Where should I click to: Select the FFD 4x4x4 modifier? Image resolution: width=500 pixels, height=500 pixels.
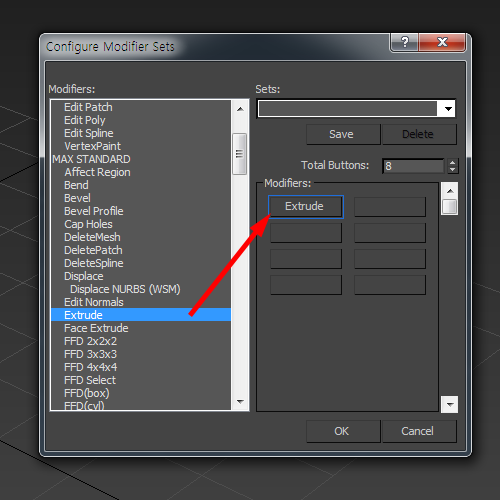[x=90, y=367]
